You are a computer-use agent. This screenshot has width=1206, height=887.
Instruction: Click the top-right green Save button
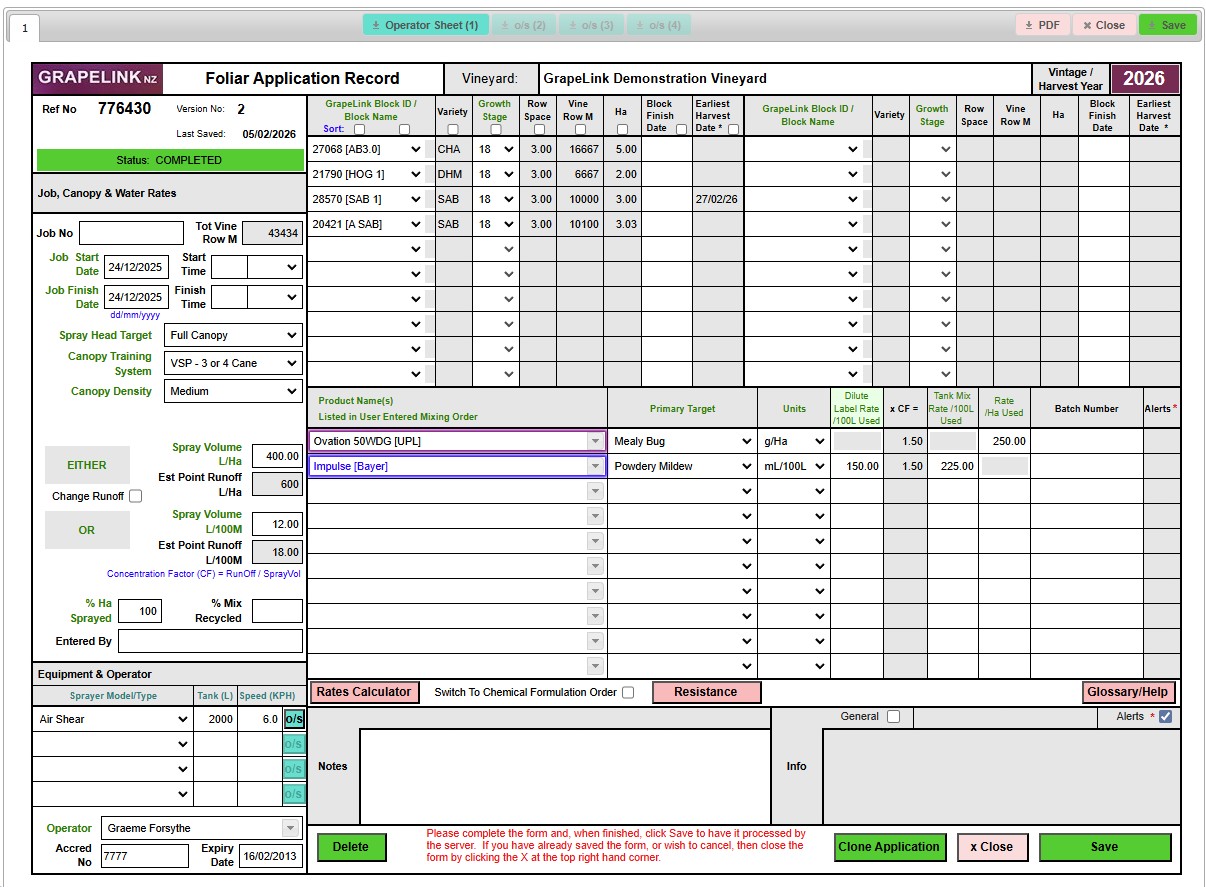pos(1167,25)
